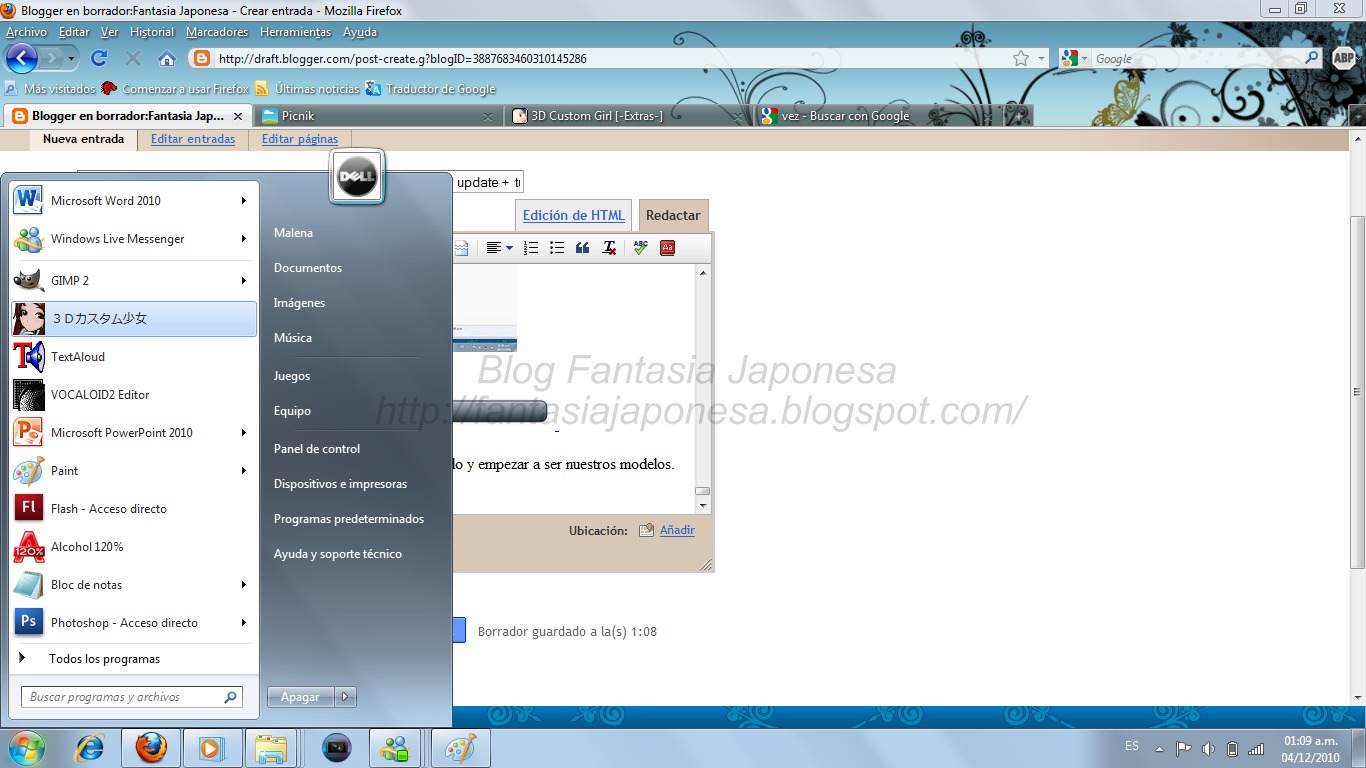Click the bulleted list icon in editor toolbar

point(557,248)
